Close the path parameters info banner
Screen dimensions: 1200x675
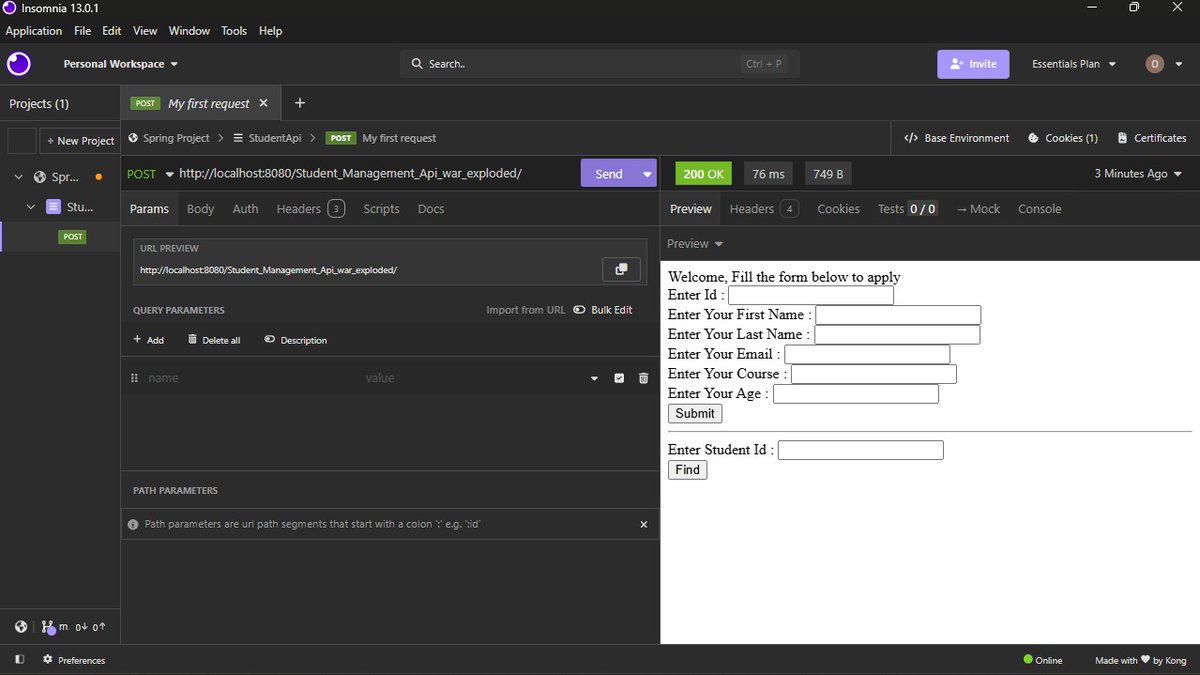click(x=643, y=524)
